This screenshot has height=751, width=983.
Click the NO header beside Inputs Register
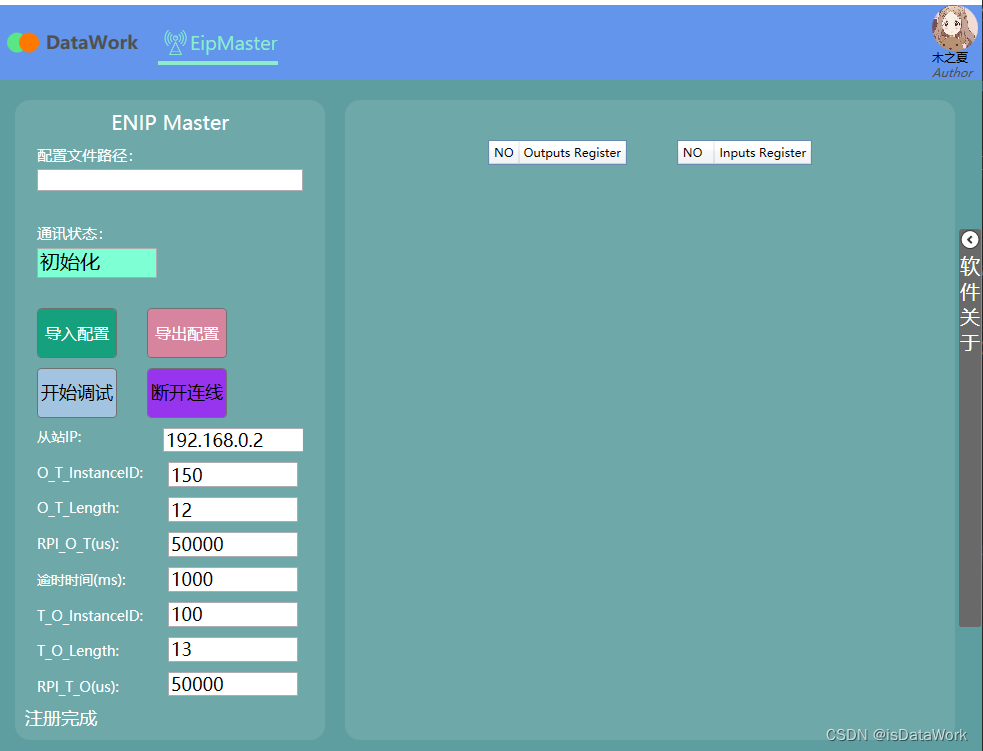[x=695, y=152]
